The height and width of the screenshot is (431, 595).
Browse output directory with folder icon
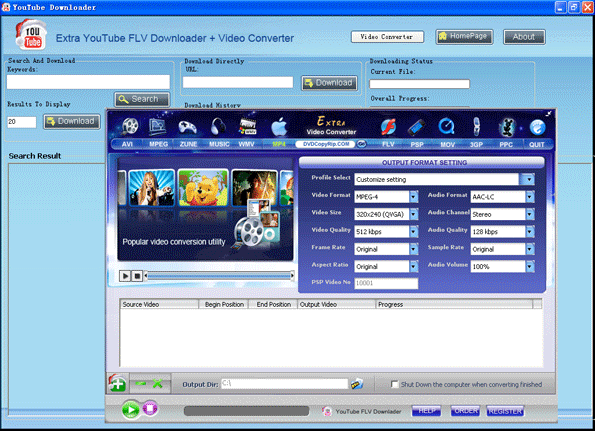pyautogui.click(x=357, y=384)
